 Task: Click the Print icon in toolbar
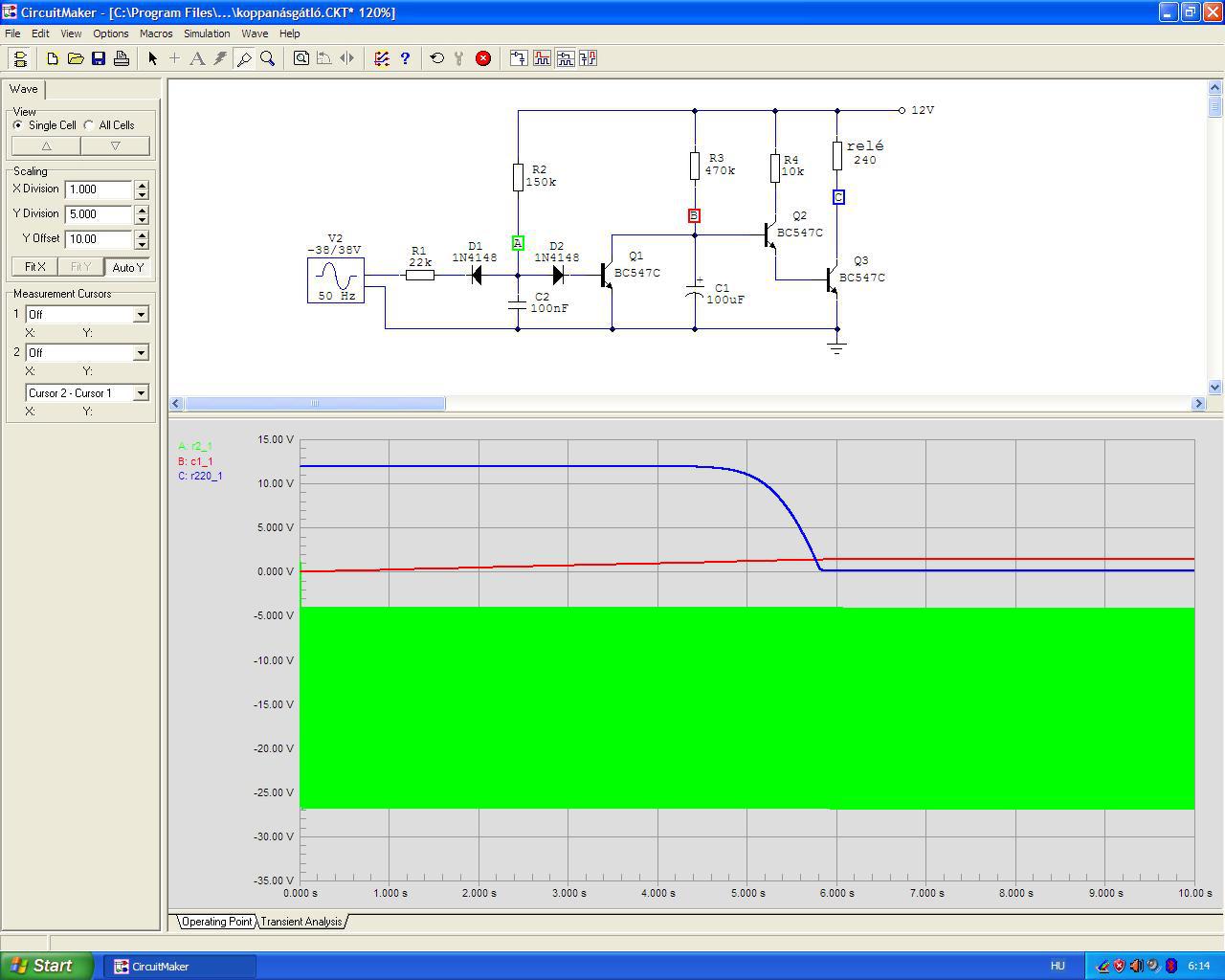point(122,58)
